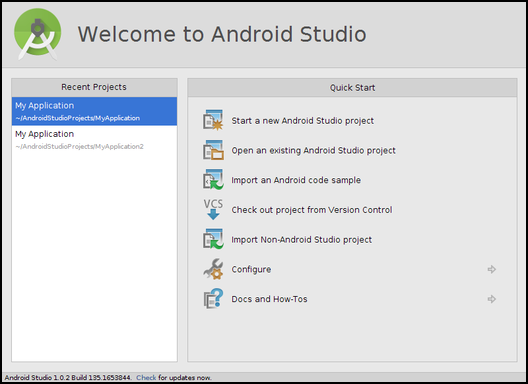The image size is (528, 384).
Task: Click the Configure wrench and gear icon
Action: tap(213, 269)
